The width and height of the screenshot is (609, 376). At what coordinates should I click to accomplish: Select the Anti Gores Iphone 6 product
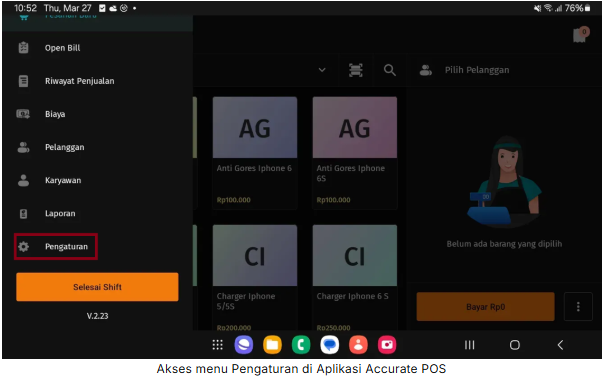pyautogui.click(x=255, y=153)
